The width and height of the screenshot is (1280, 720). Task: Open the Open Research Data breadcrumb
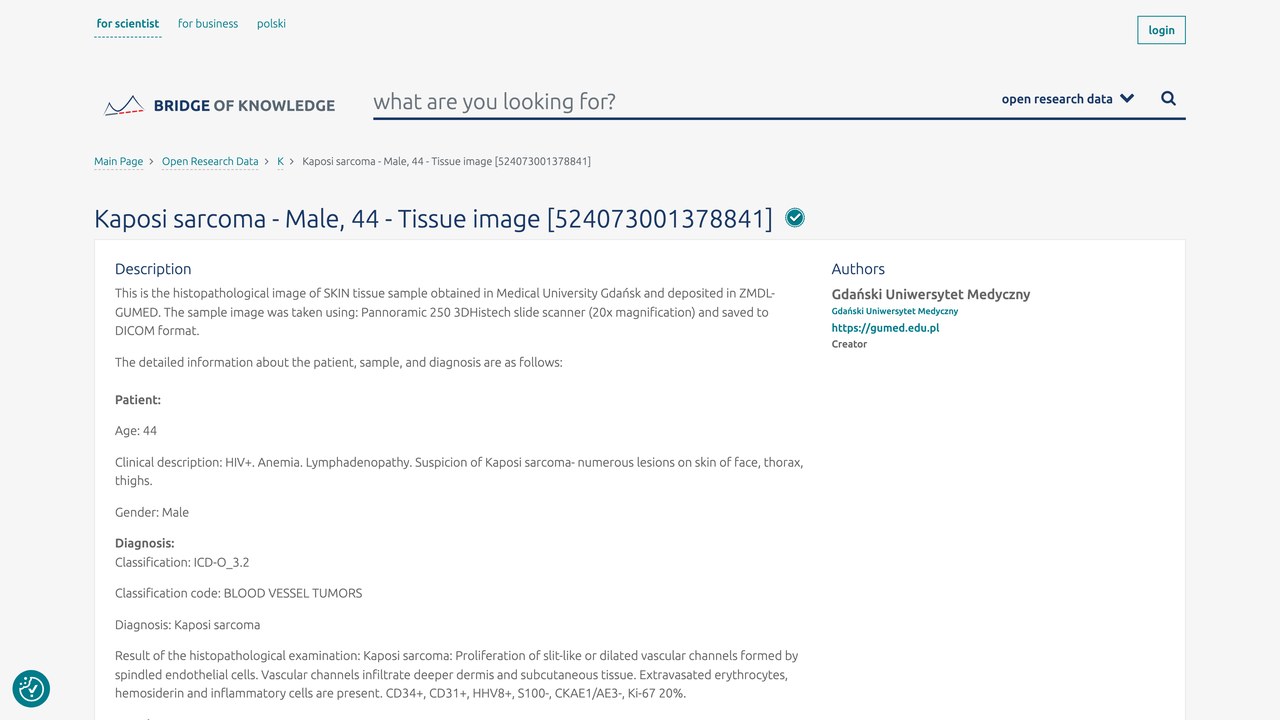[x=210, y=161]
